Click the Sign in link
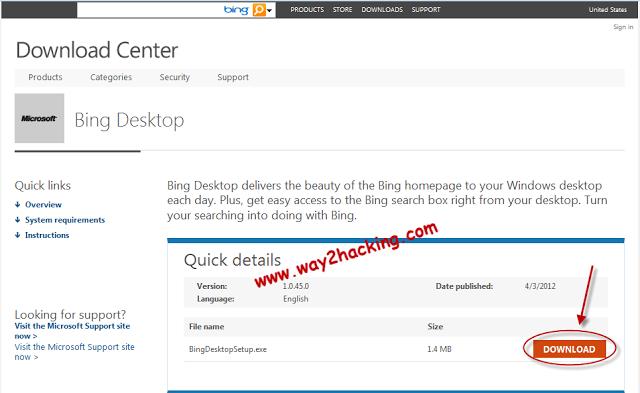 pos(623,27)
